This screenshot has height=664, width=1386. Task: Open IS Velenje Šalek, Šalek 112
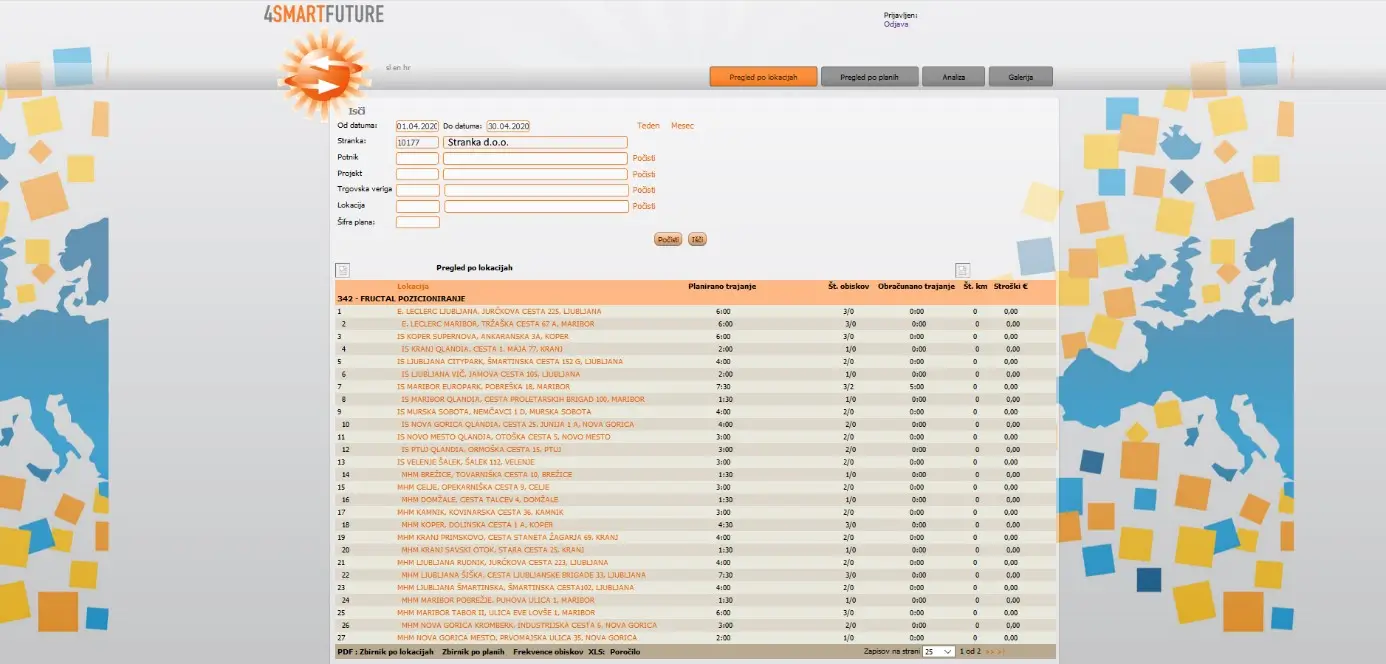(466, 462)
